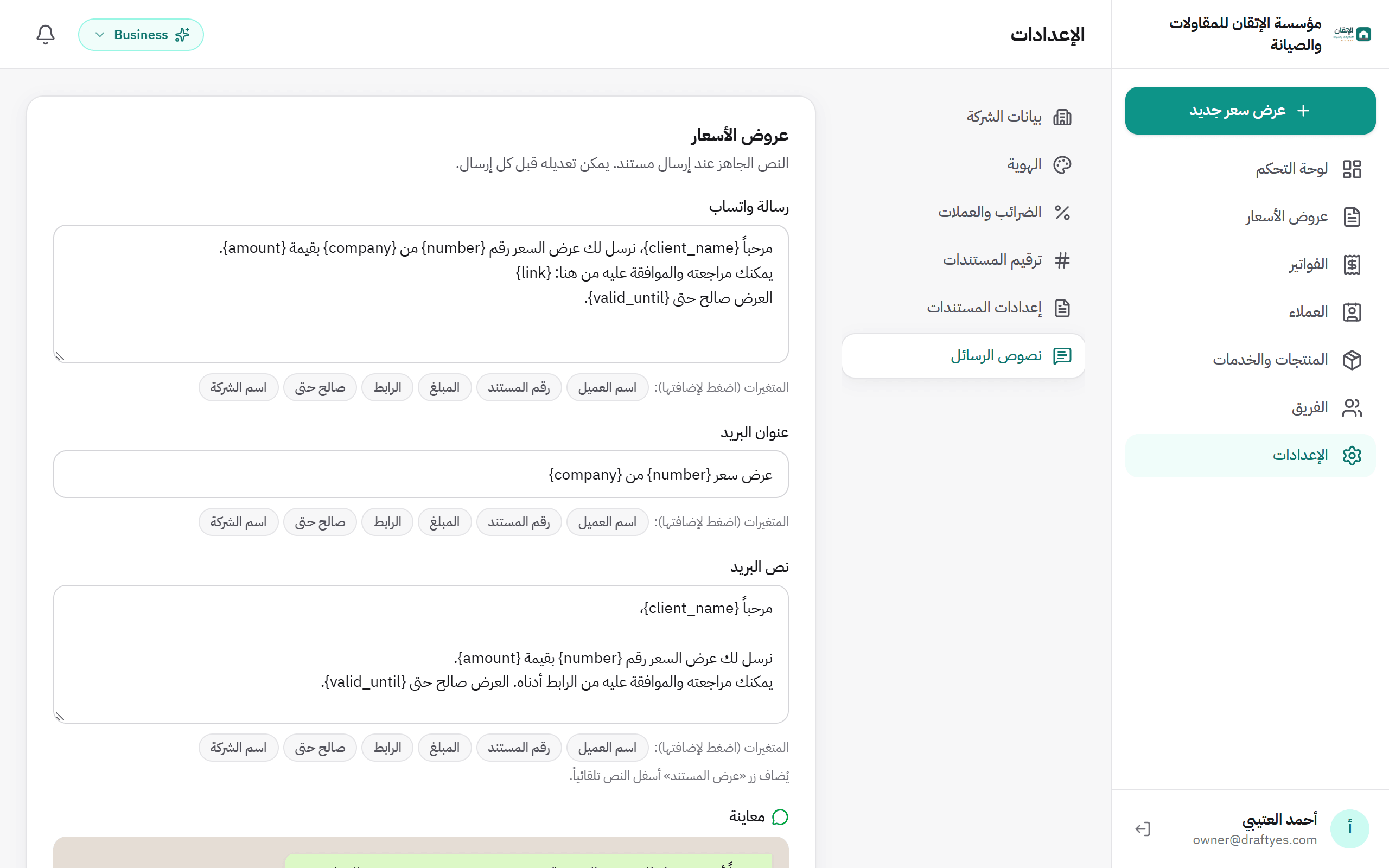
Task: Click the logout icon beside the user
Action: pyautogui.click(x=1142, y=829)
